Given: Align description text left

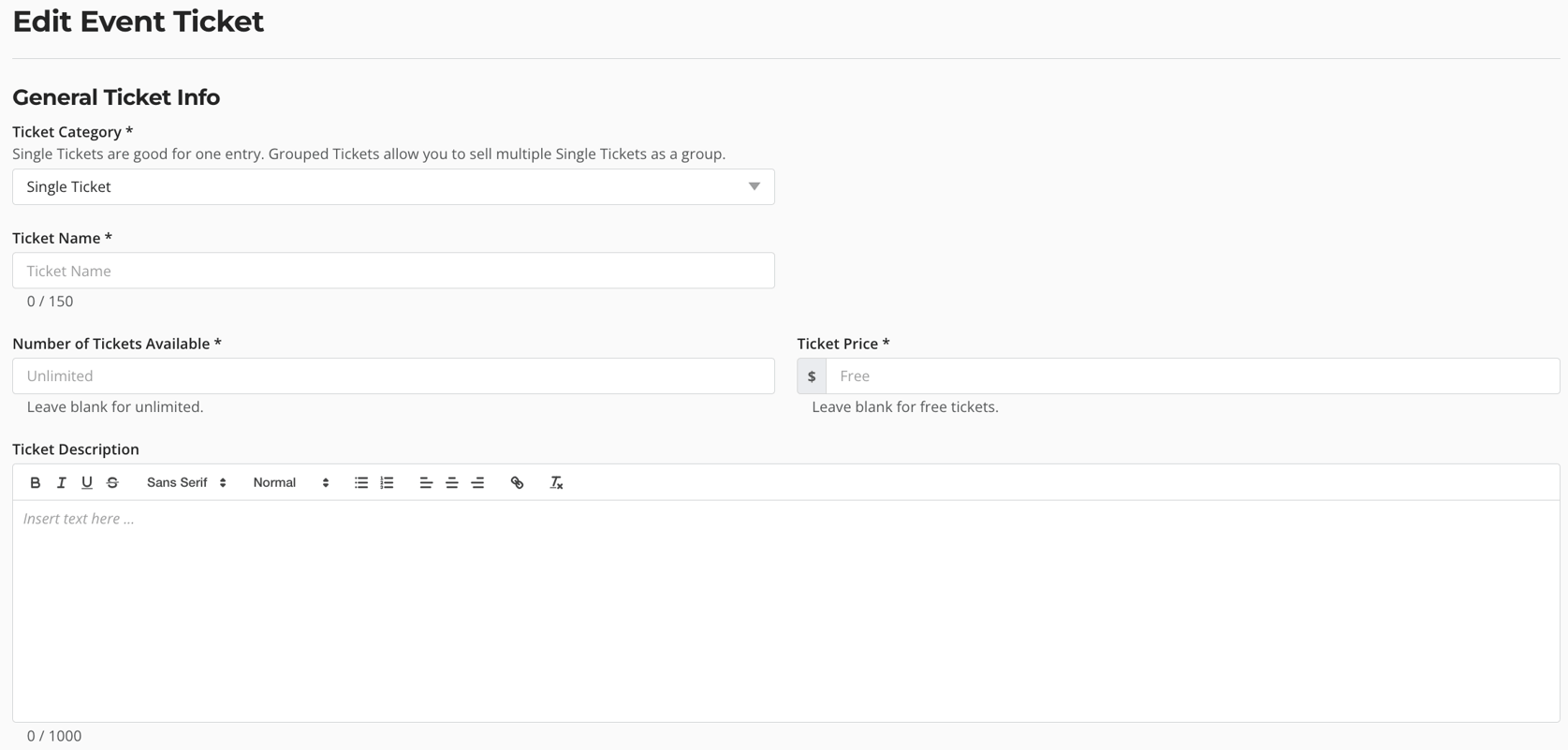Looking at the screenshot, I should (426, 483).
